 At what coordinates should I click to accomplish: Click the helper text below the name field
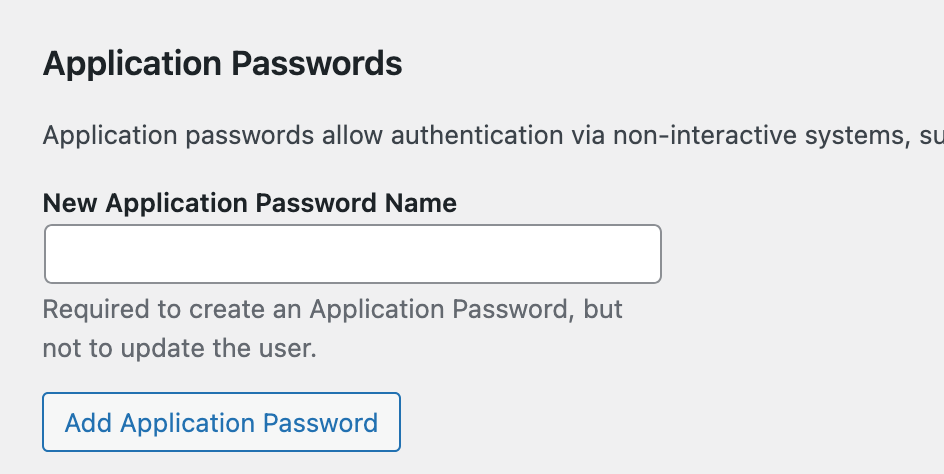pyautogui.click(x=332, y=329)
